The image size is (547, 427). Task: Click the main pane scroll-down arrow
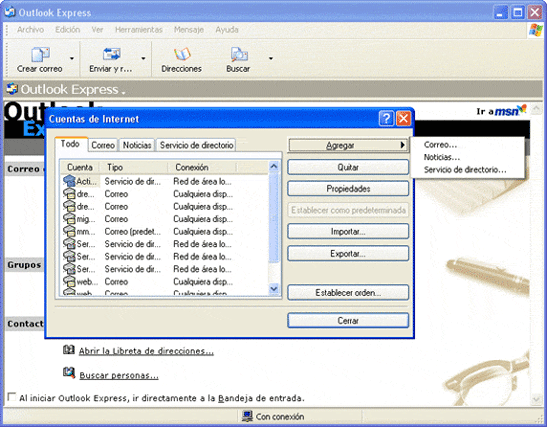tap(536, 399)
